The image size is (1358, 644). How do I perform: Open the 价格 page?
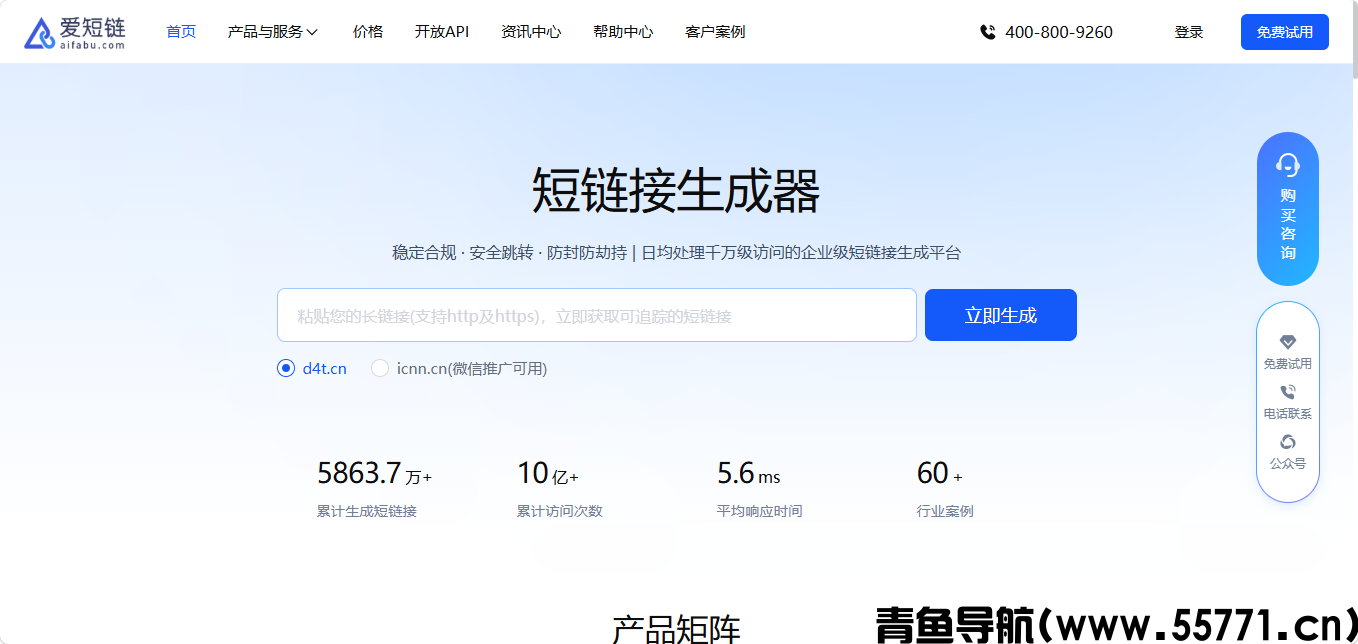coord(368,32)
